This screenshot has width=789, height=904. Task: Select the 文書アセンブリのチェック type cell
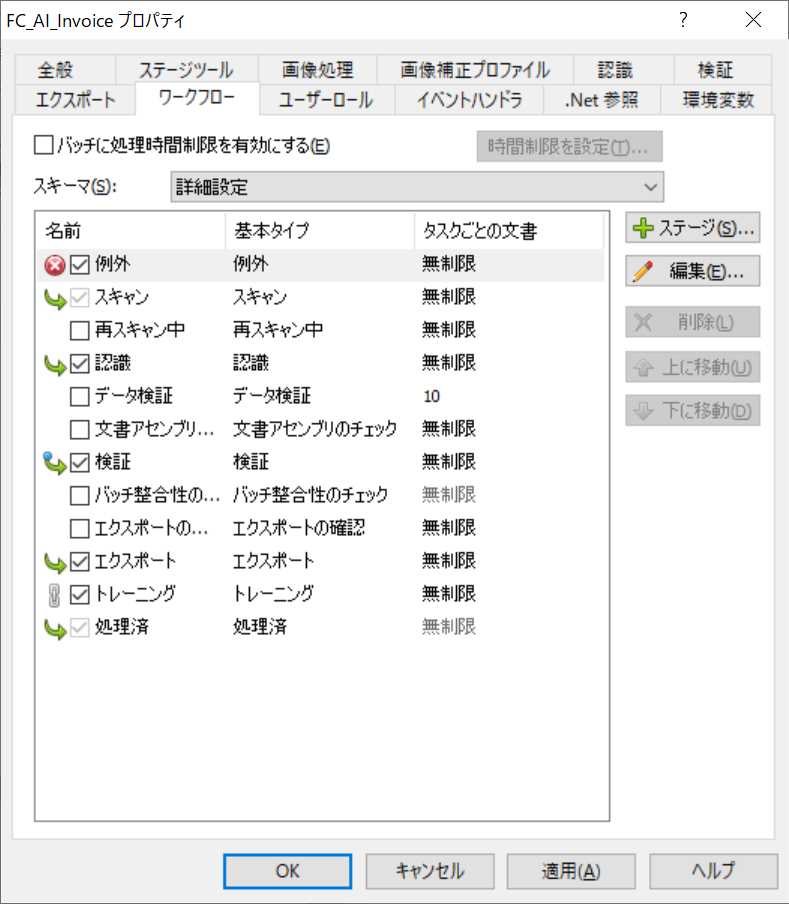315,430
